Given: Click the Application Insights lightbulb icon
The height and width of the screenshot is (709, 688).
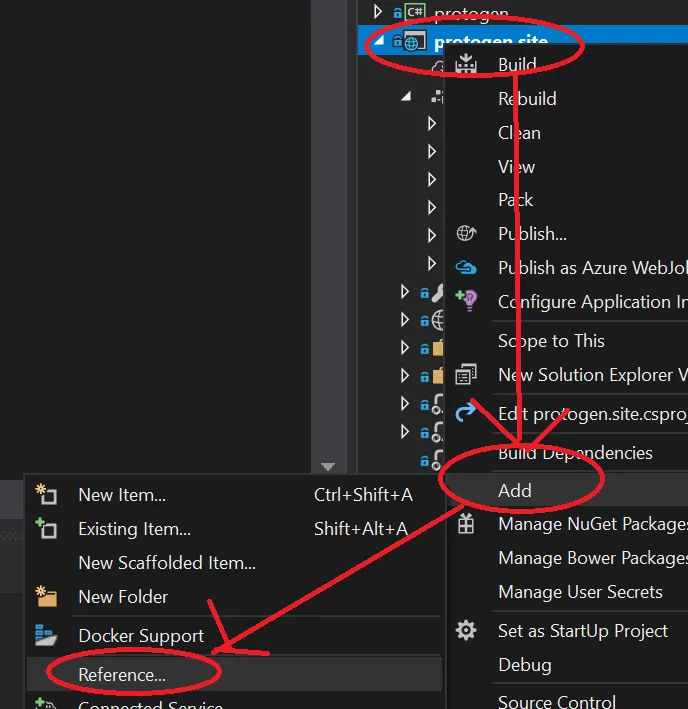Looking at the screenshot, I should click(467, 301).
